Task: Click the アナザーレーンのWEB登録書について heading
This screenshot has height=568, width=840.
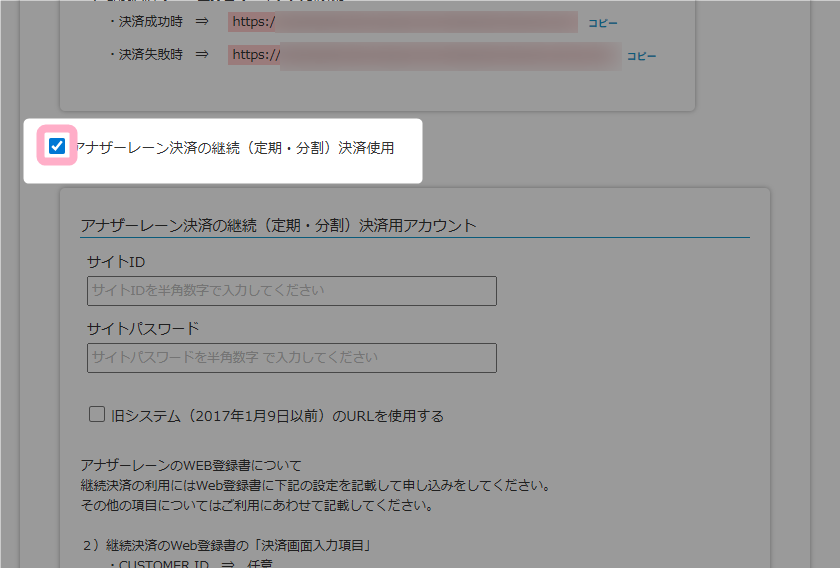Action: 190,466
